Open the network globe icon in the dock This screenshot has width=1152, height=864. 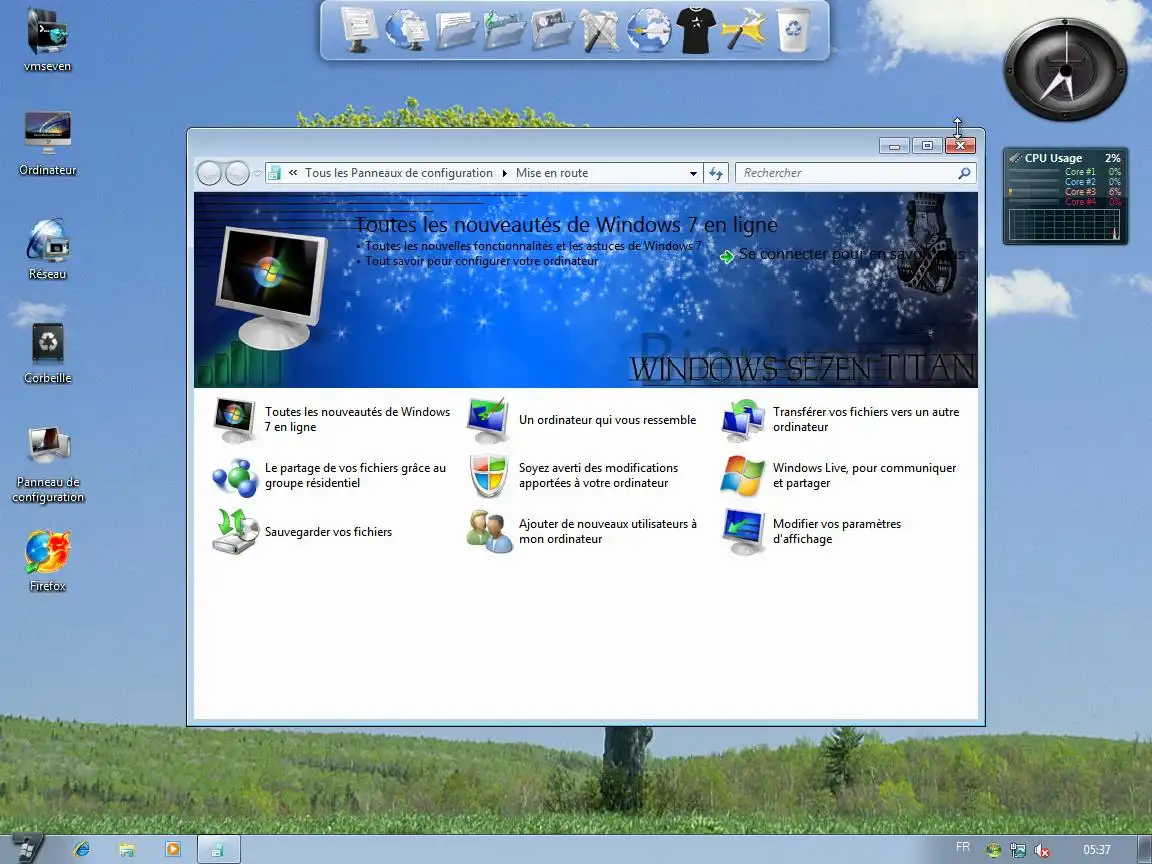(x=406, y=30)
